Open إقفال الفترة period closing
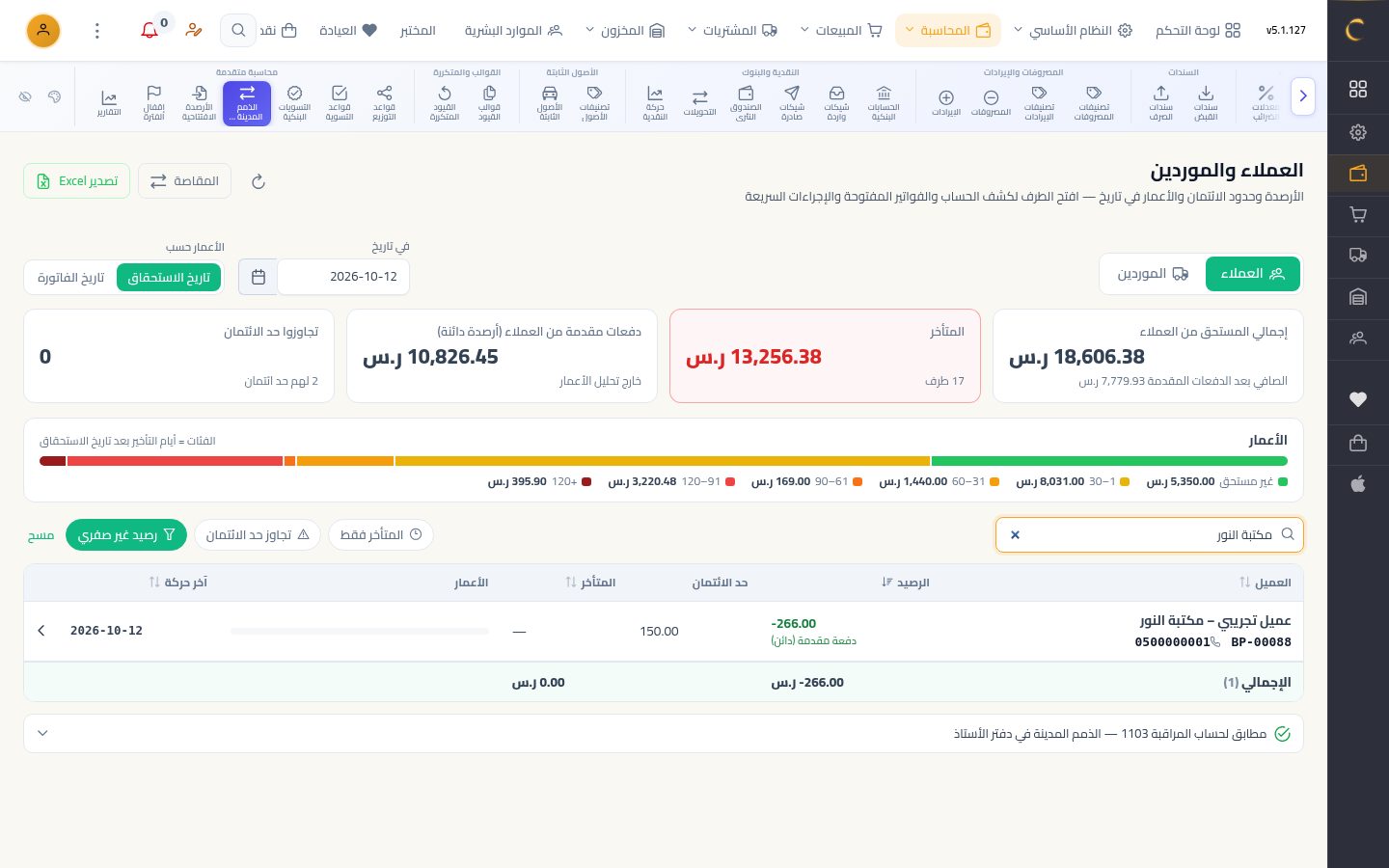 click(153, 103)
